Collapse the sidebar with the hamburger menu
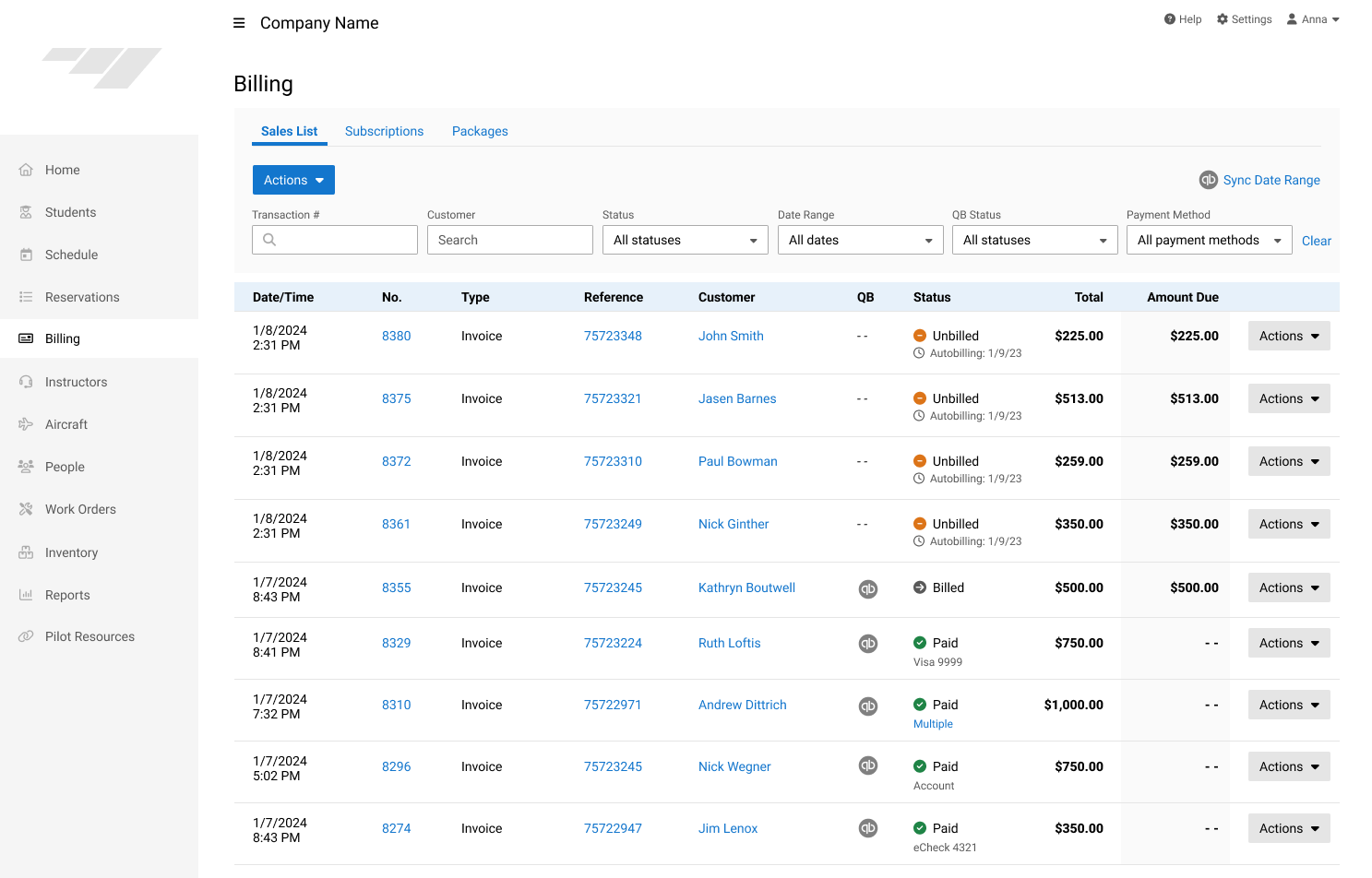This screenshot has width=1372, height=878. coord(239,22)
